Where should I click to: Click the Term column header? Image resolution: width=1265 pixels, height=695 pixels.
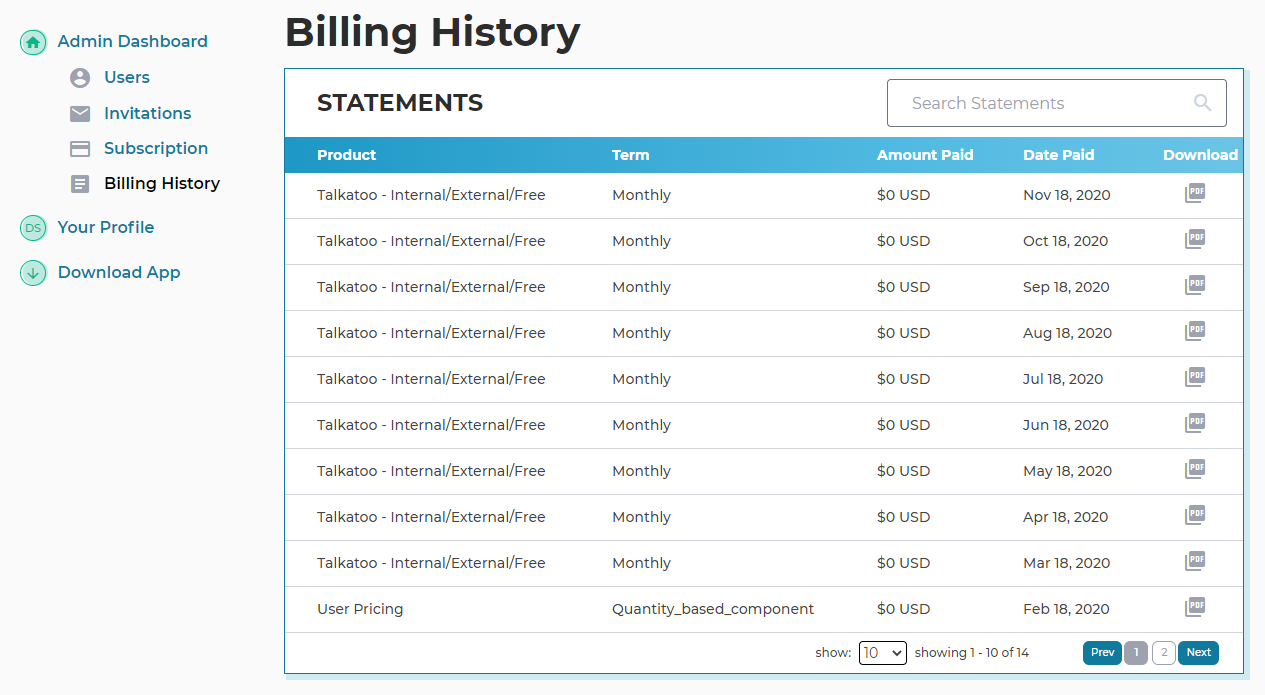[631, 155]
